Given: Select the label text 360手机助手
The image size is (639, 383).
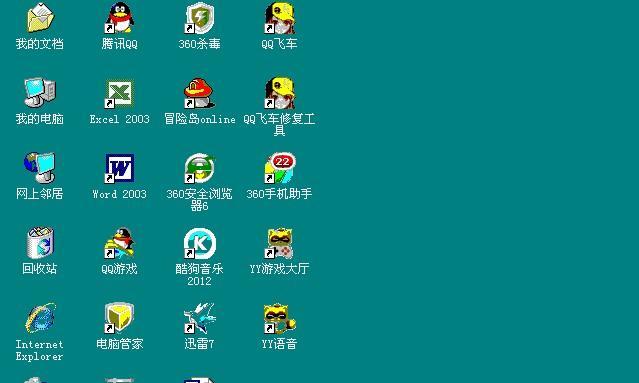Looking at the screenshot, I should 279,194.
